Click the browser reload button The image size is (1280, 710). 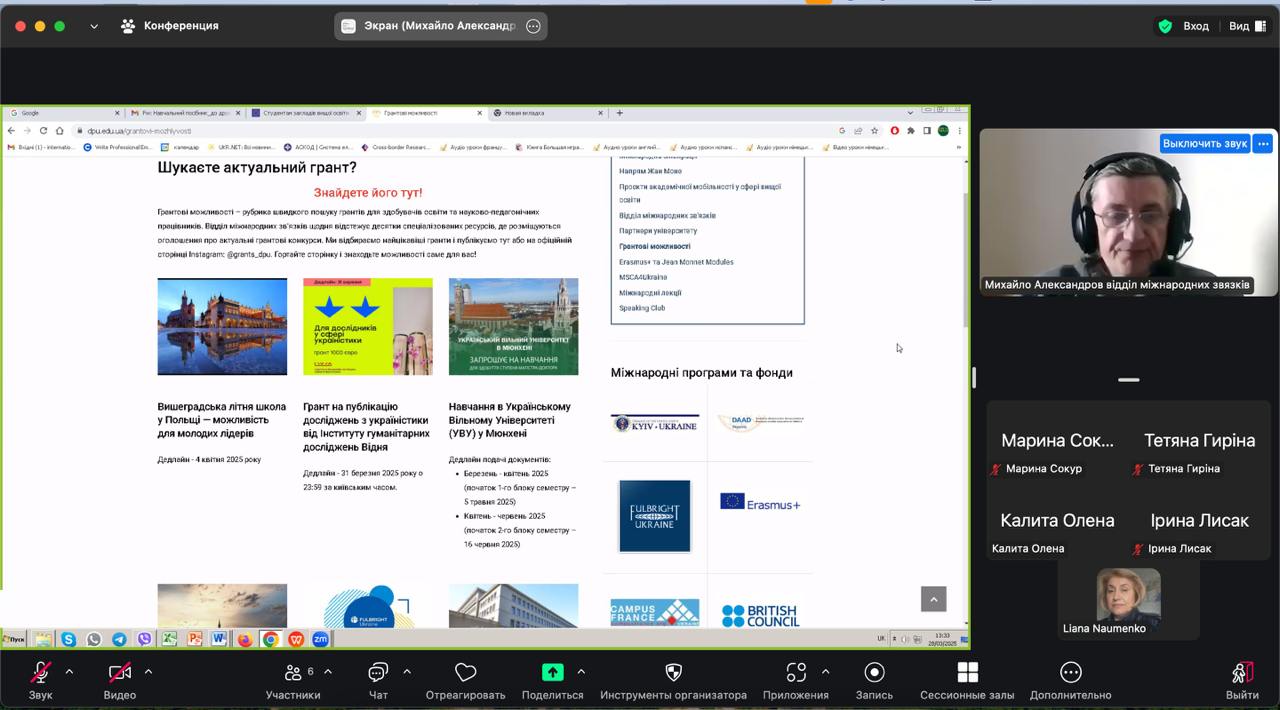43,130
